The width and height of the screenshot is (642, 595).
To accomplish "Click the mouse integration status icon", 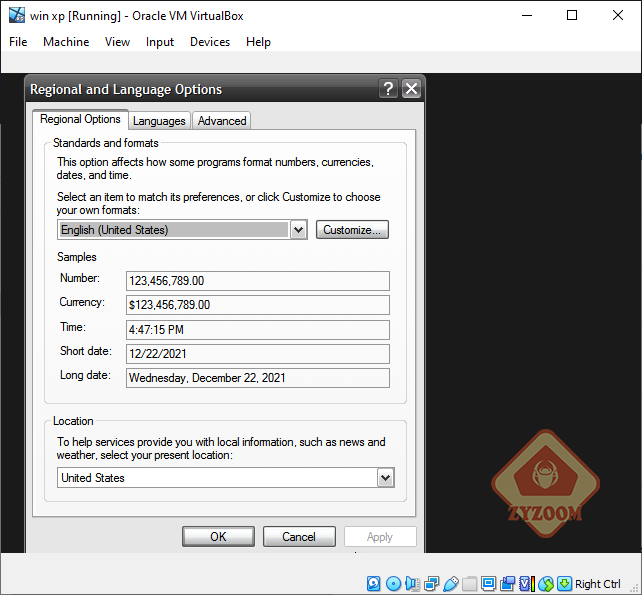I will [546, 584].
